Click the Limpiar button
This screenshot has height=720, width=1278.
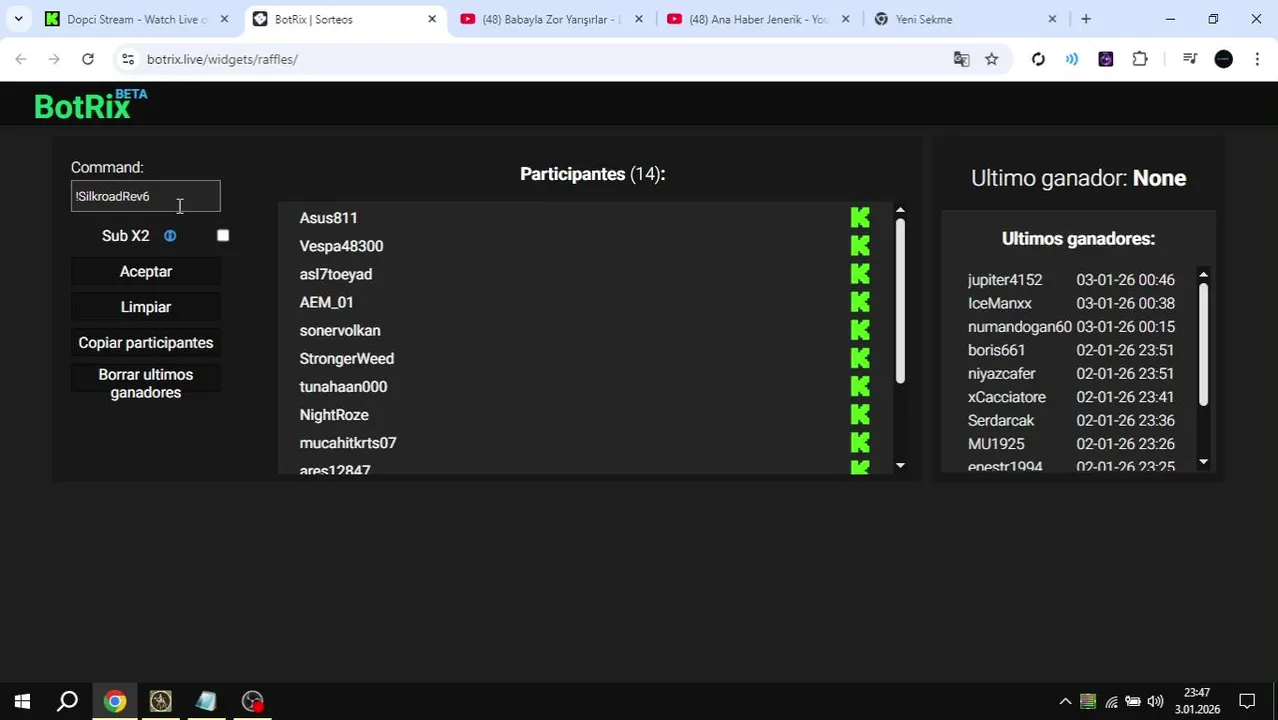point(146,307)
